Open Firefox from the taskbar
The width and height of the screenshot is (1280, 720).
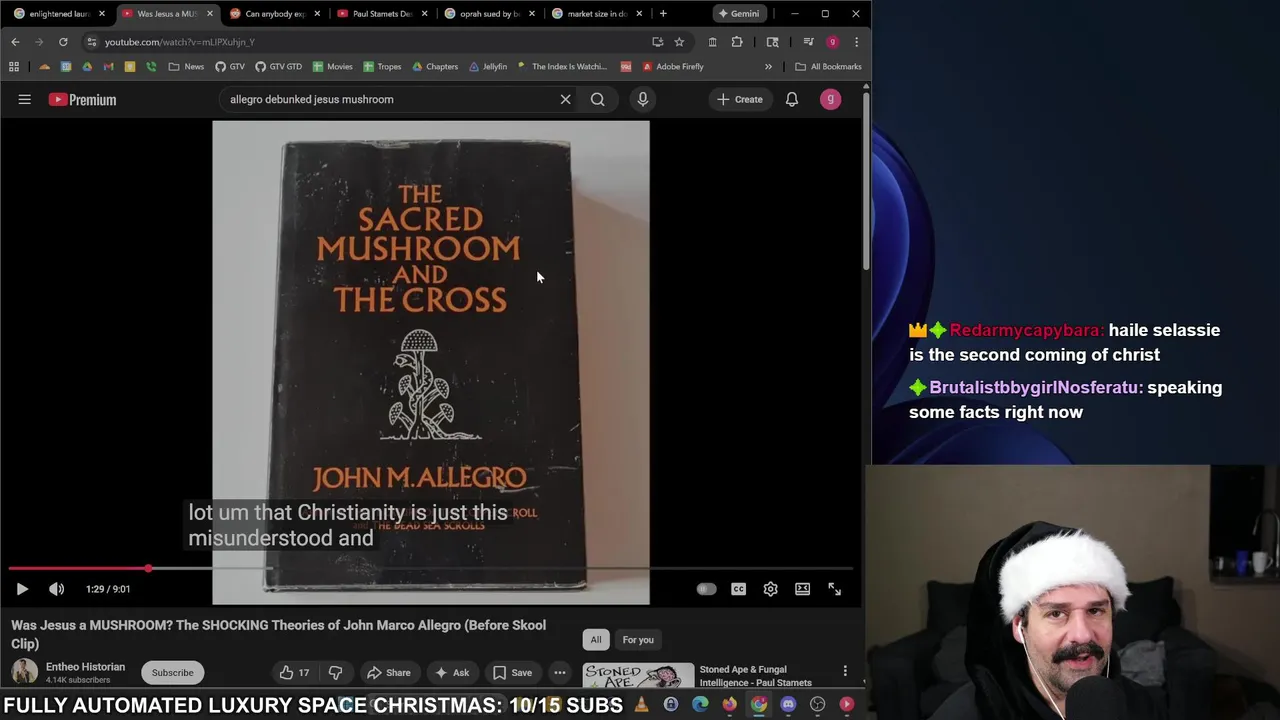[x=729, y=705]
